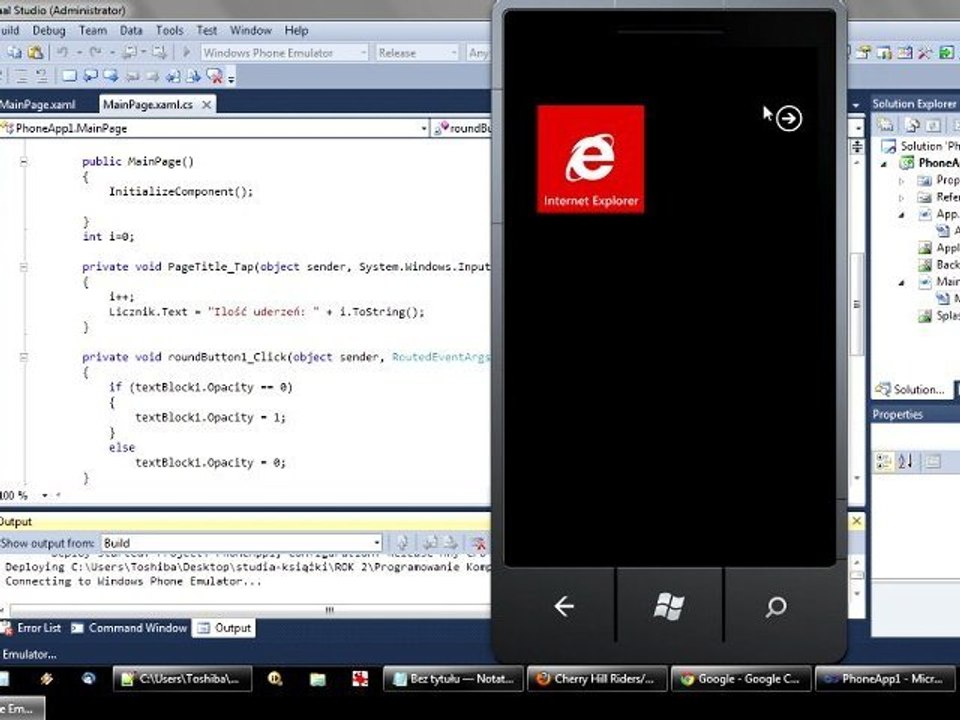Image resolution: width=960 pixels, height=720 pixels.
Task: Collapse the App.xaml node in Solution Explorer
Action: point(901,215)
